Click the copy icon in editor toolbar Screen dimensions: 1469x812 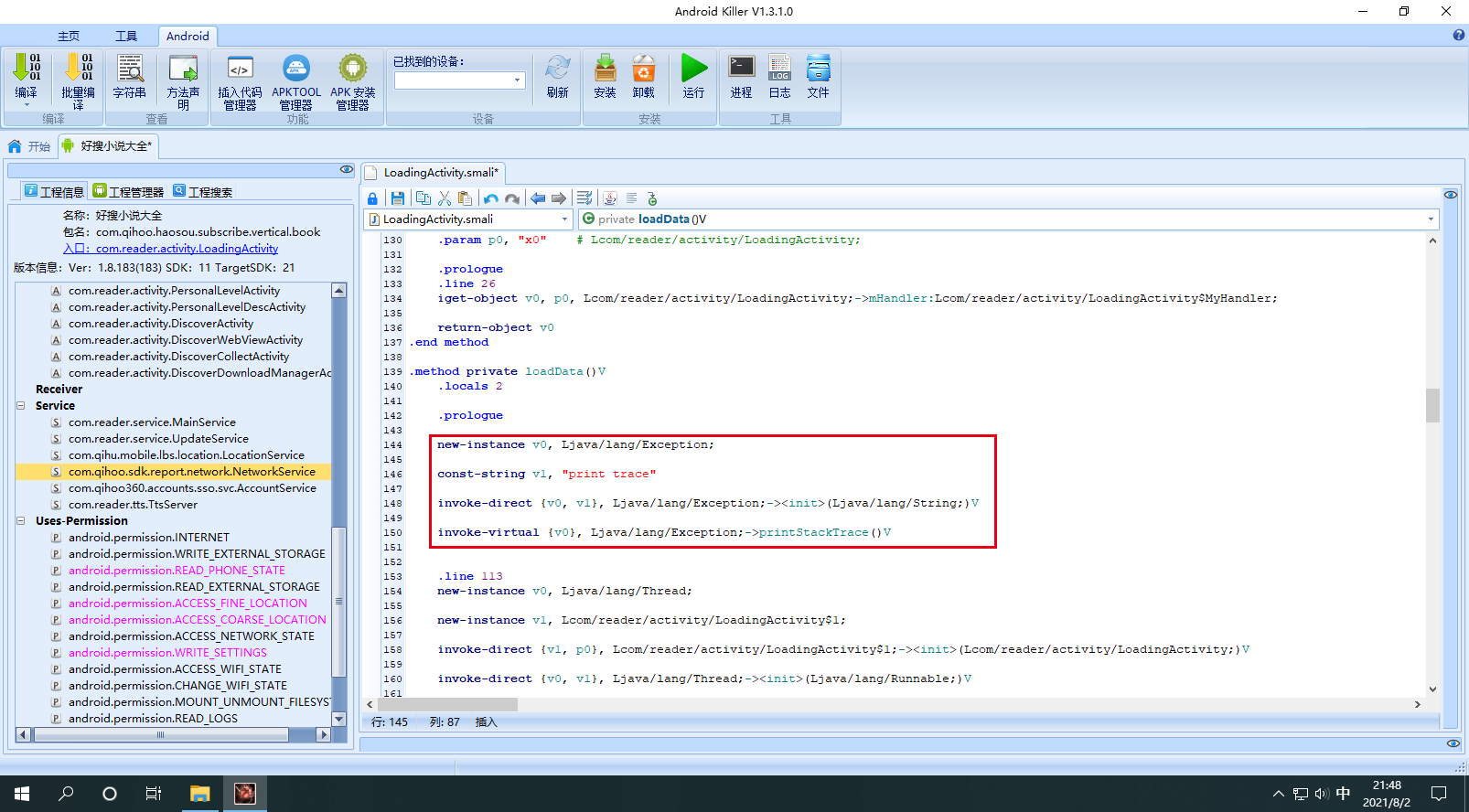click(x=423, y=198)
